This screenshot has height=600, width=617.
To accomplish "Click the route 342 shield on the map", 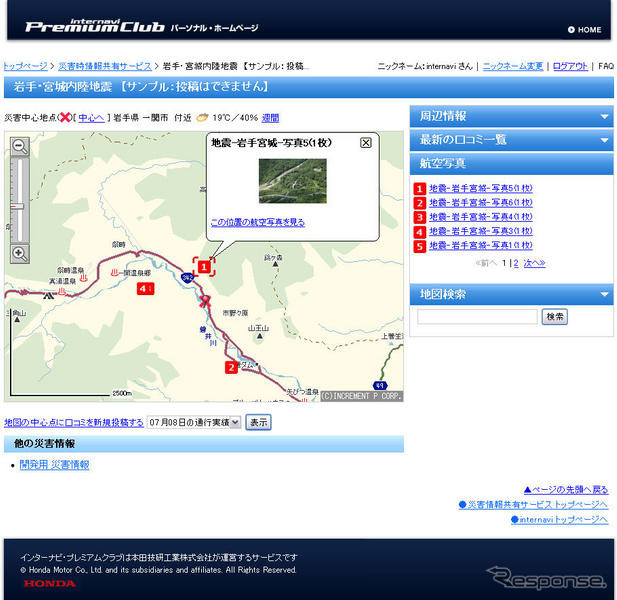I will (x=188, y=278).
